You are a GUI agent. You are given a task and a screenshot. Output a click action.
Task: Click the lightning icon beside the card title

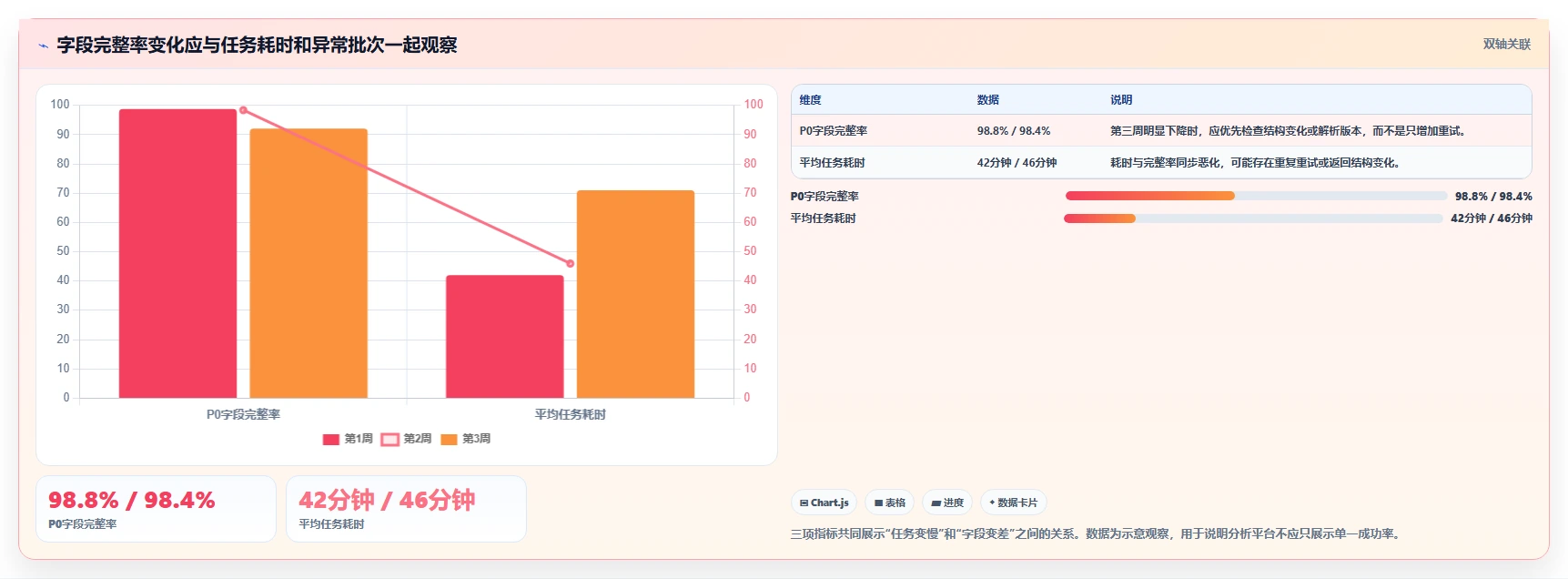tap(43, 46)
